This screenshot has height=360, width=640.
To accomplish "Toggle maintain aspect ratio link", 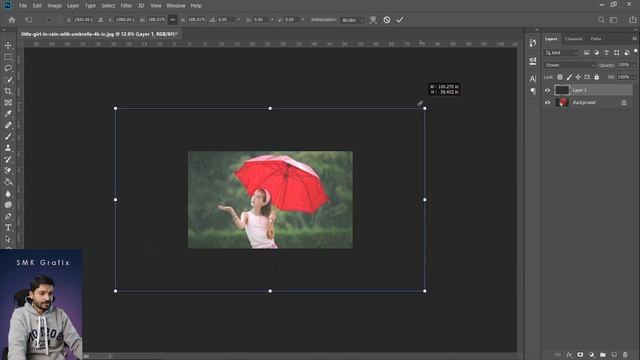I will coord(173,20).
